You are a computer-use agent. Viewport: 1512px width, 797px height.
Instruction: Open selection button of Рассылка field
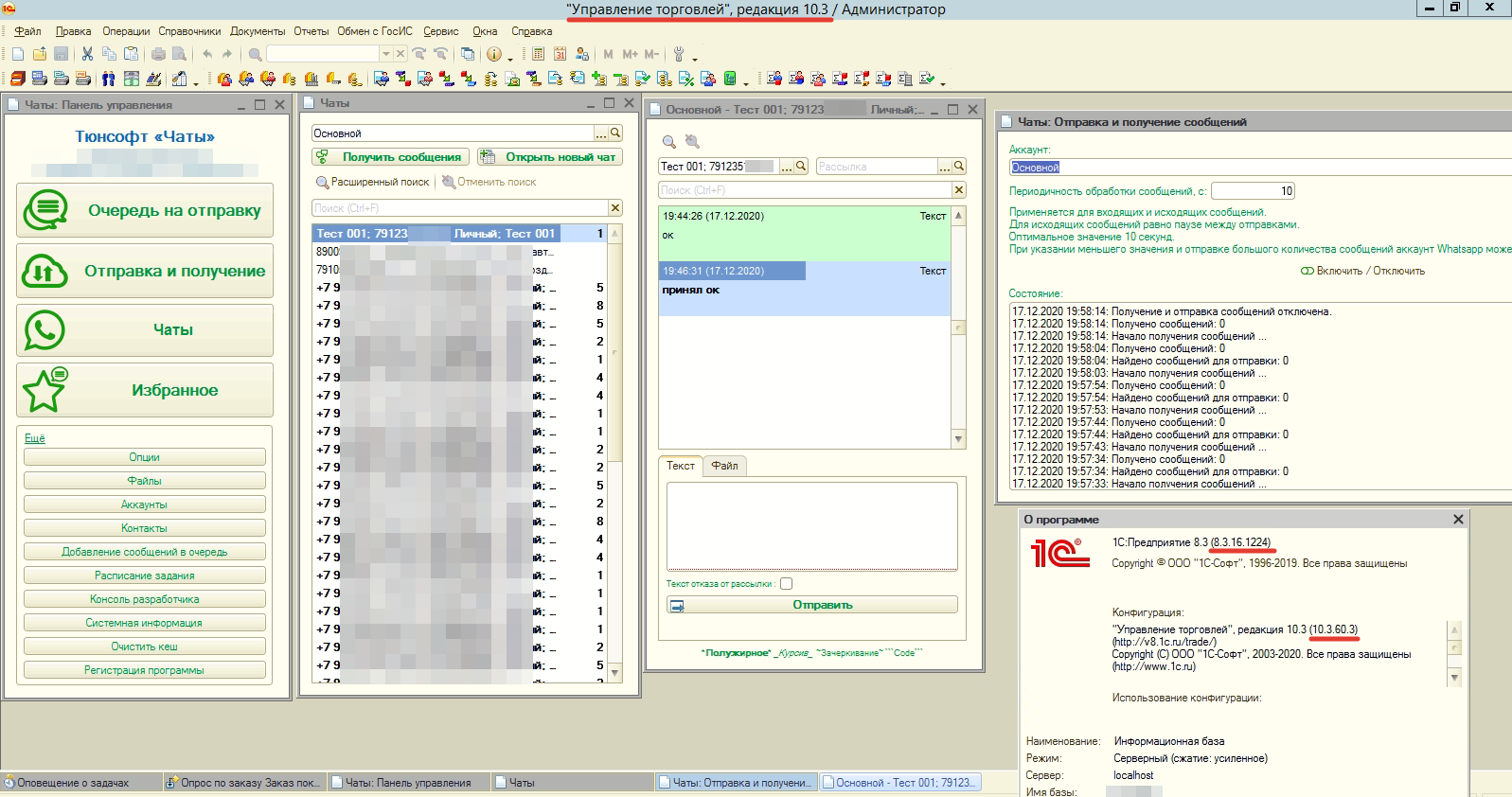[x=945, y=167]
